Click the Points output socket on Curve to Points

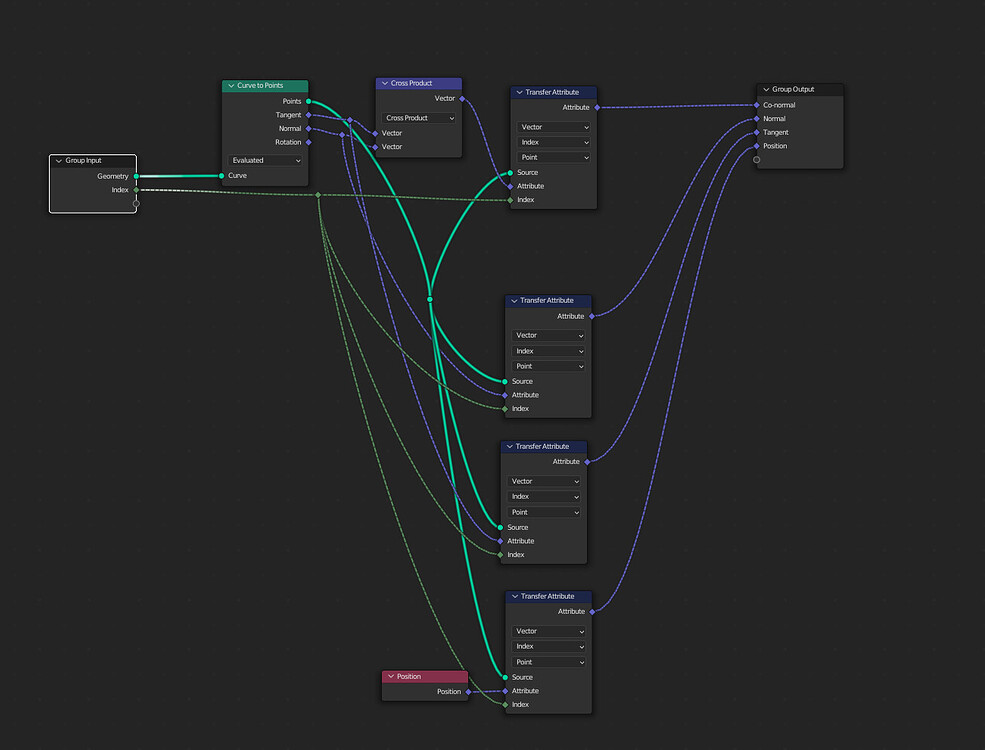click(307, 101)
